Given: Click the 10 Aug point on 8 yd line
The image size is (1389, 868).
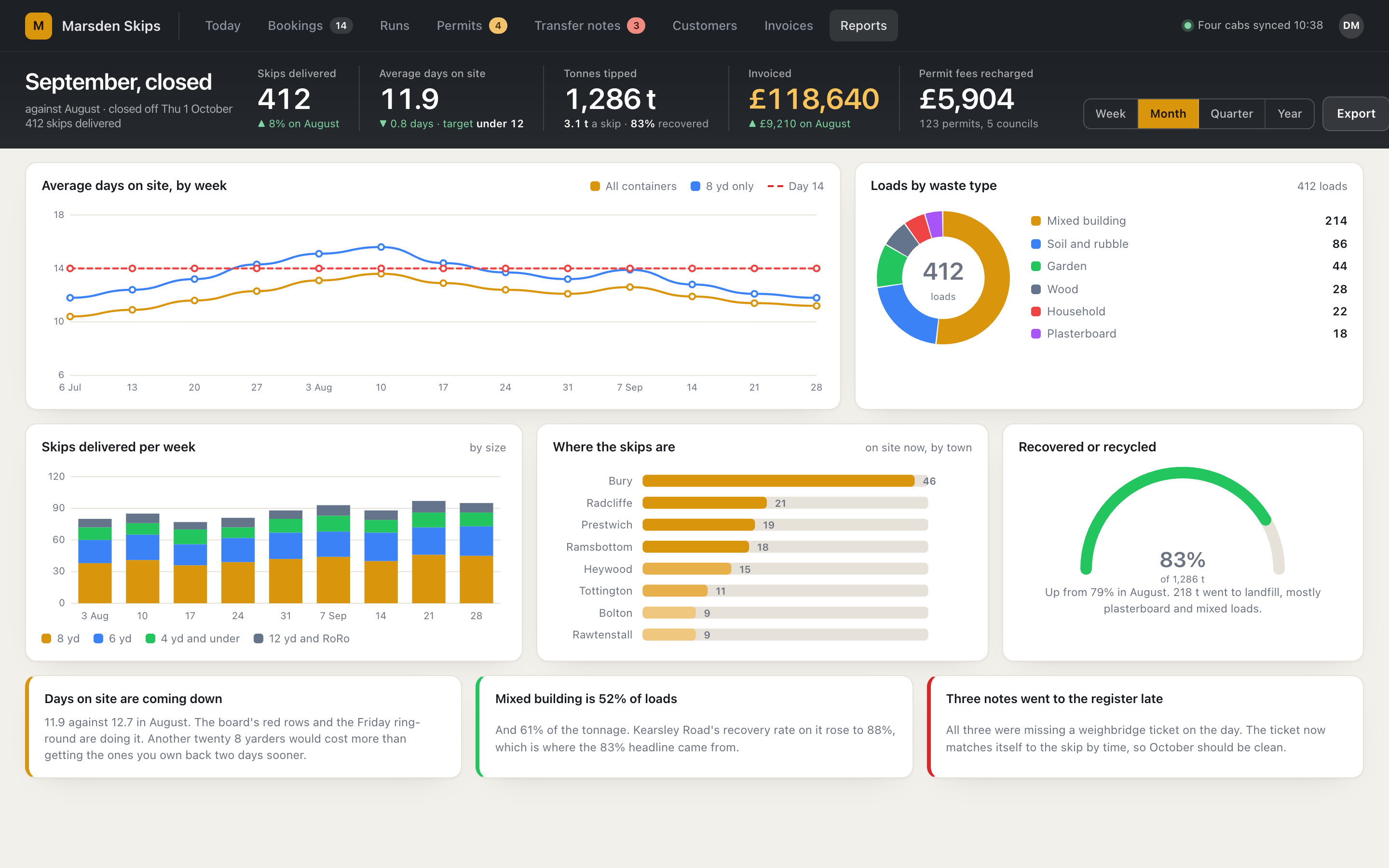Looking at the screenshot, I should (x=381, y=247).
